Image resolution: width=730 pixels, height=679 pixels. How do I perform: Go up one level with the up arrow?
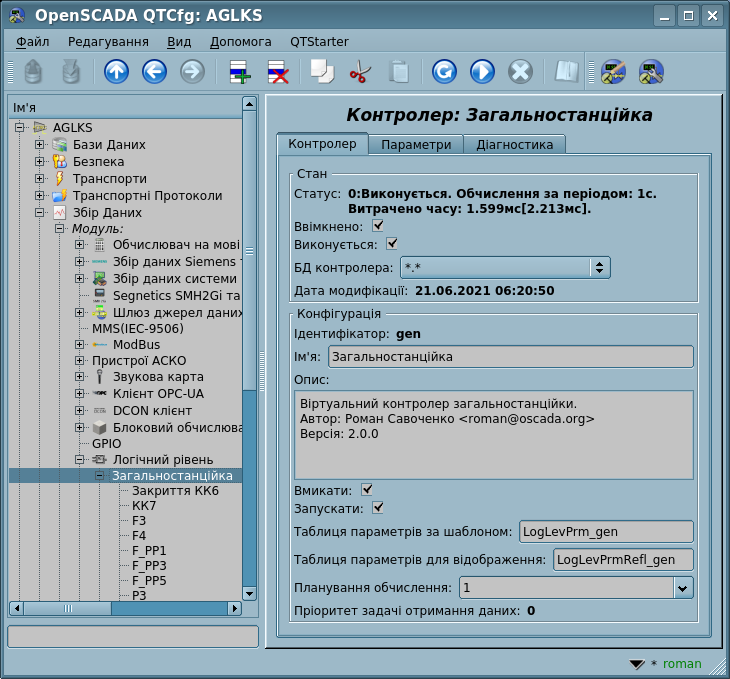pos(116,72)
